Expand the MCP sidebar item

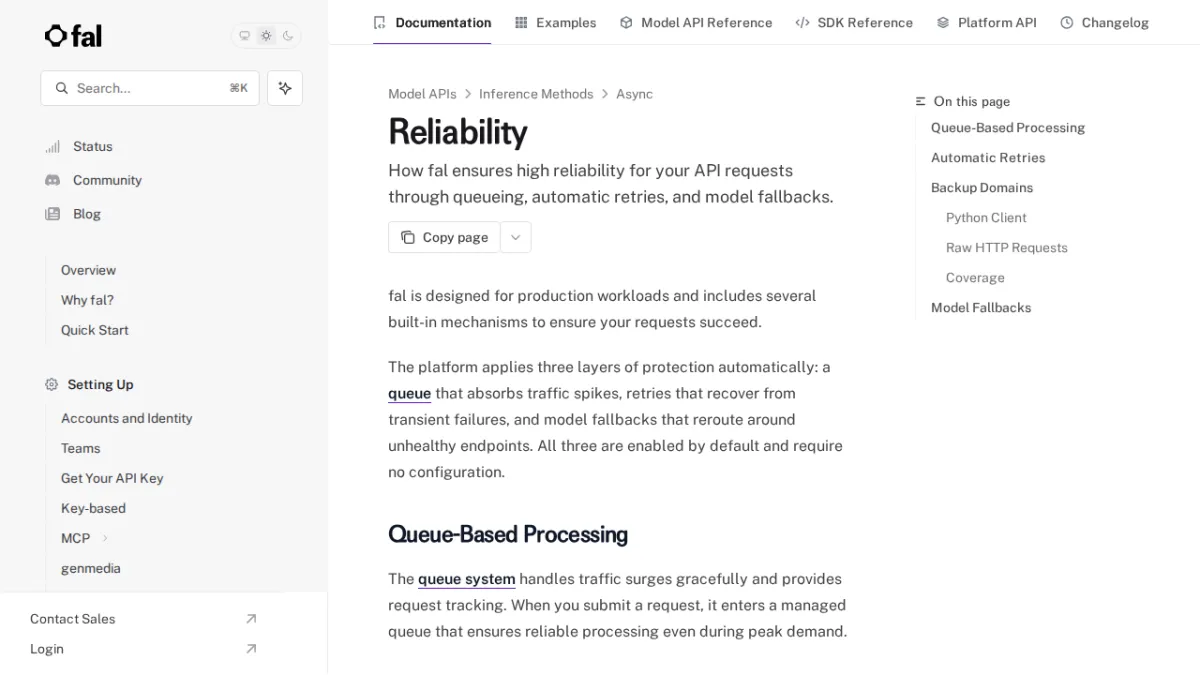pyautogui.click(x=105, y=538)
